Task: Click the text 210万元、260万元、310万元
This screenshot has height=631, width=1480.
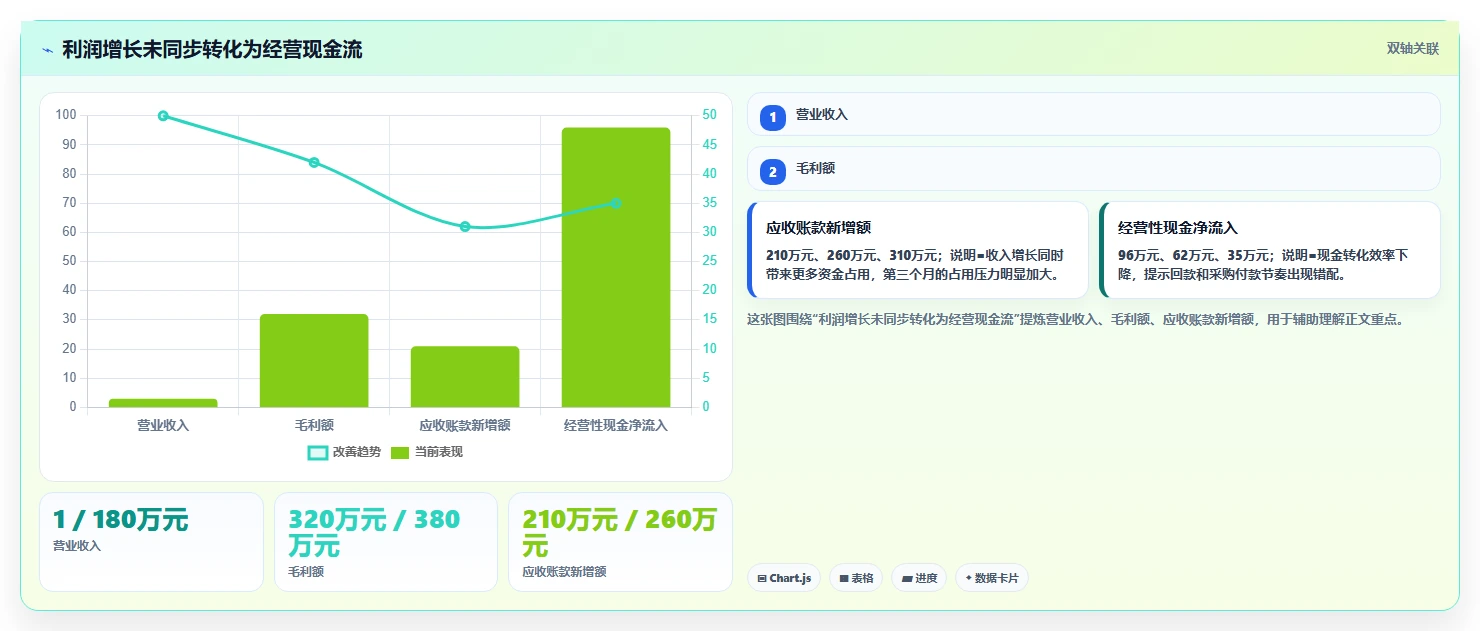Action: point(852,256)
